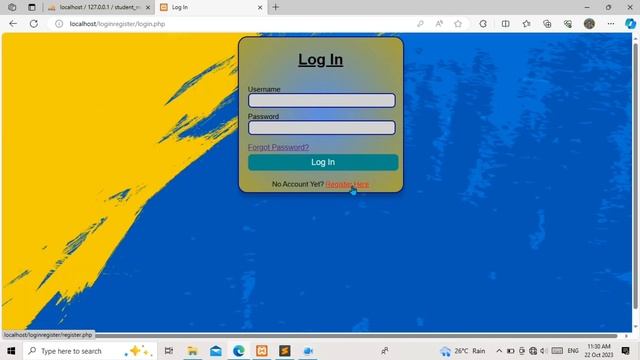Open XAMPP from the taskbar
This screenshot has height=360, width=640.
point(262,351)
